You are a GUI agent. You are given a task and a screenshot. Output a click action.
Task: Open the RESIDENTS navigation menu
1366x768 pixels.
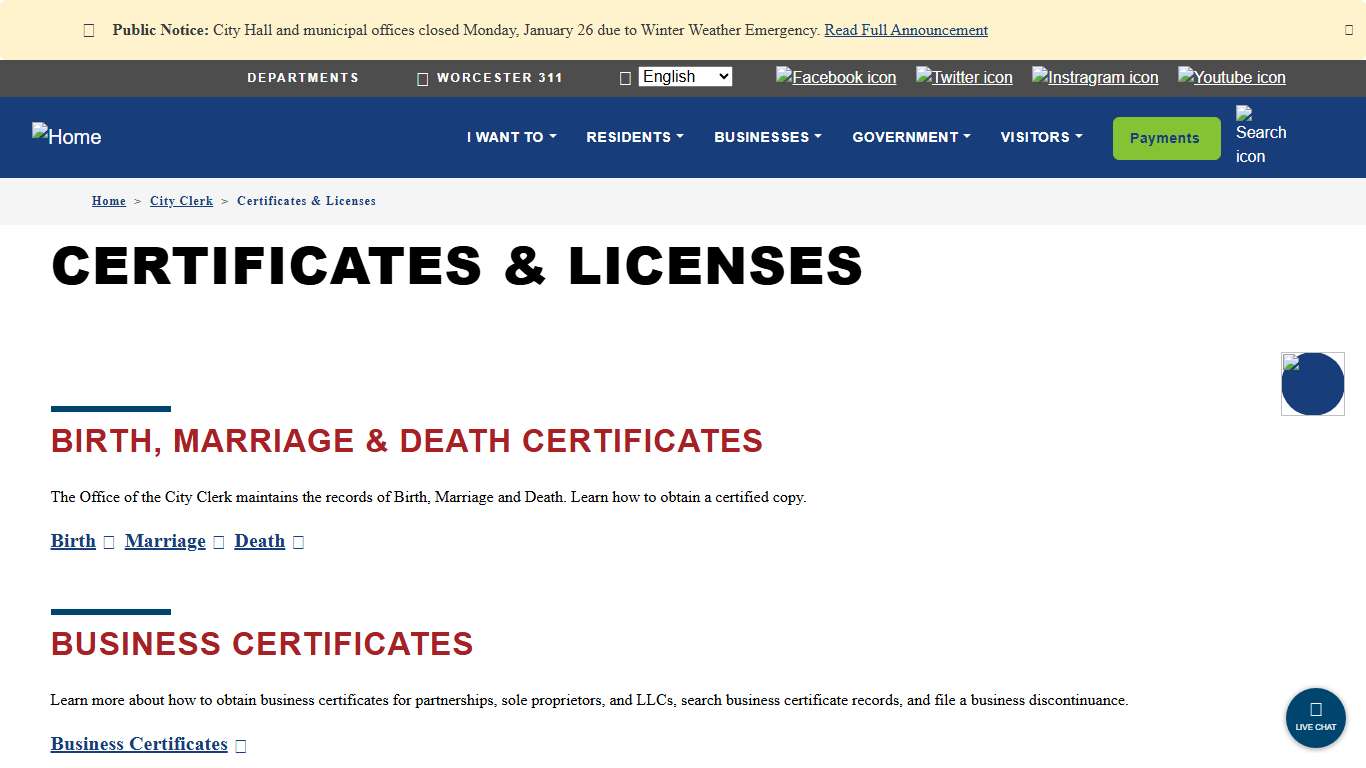(634, 137)
